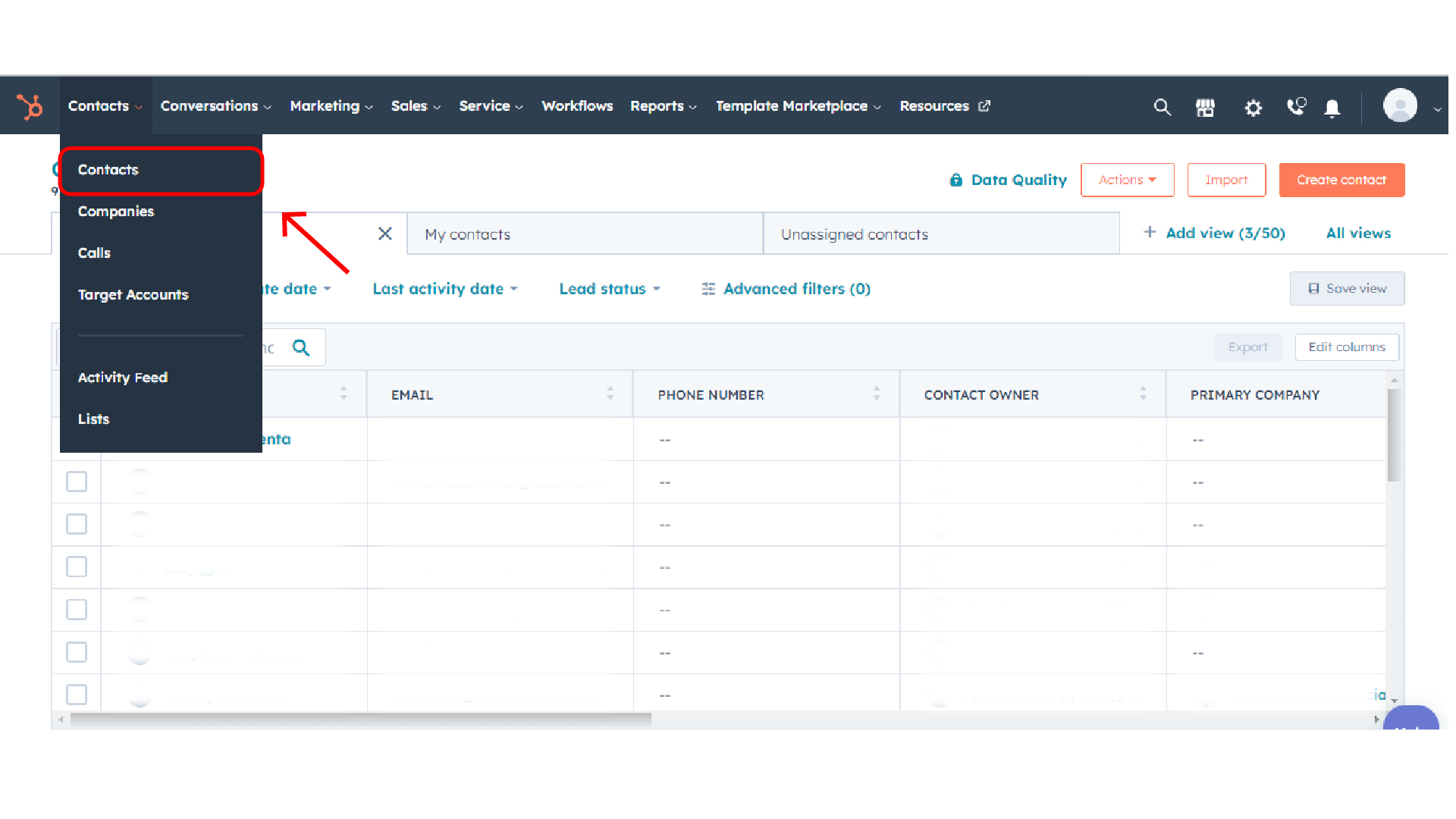The image size is (1456, 819).
Task: Open Workflows in the nav bar
Action: [x=577, y=106]
